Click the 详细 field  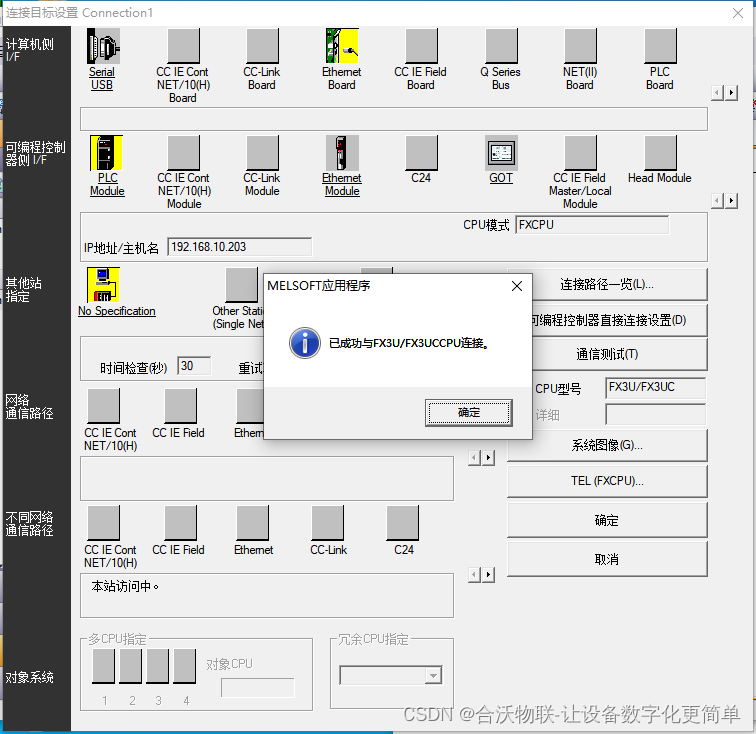(x=656, y=414)
